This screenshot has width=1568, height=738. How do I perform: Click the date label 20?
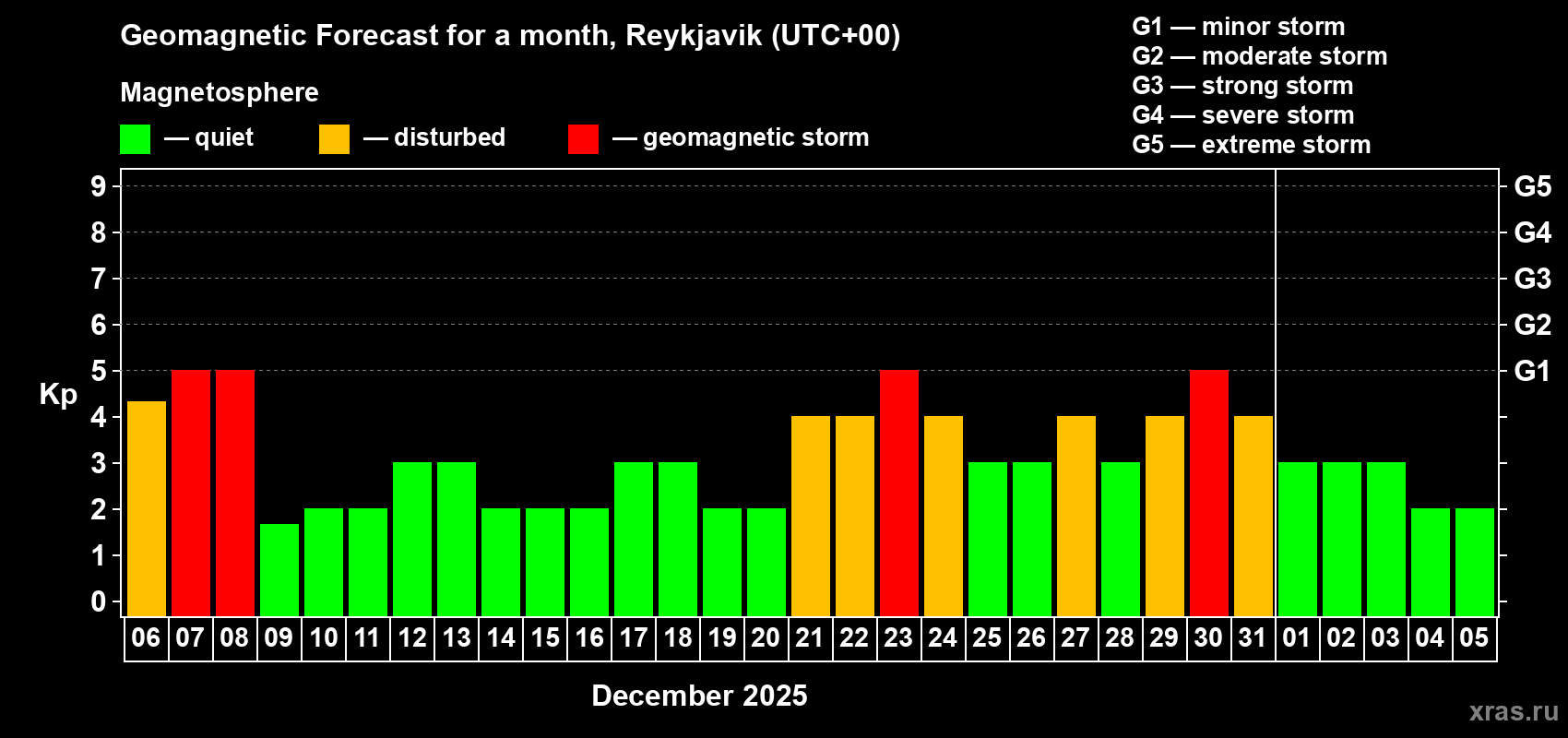click(766, 637)
